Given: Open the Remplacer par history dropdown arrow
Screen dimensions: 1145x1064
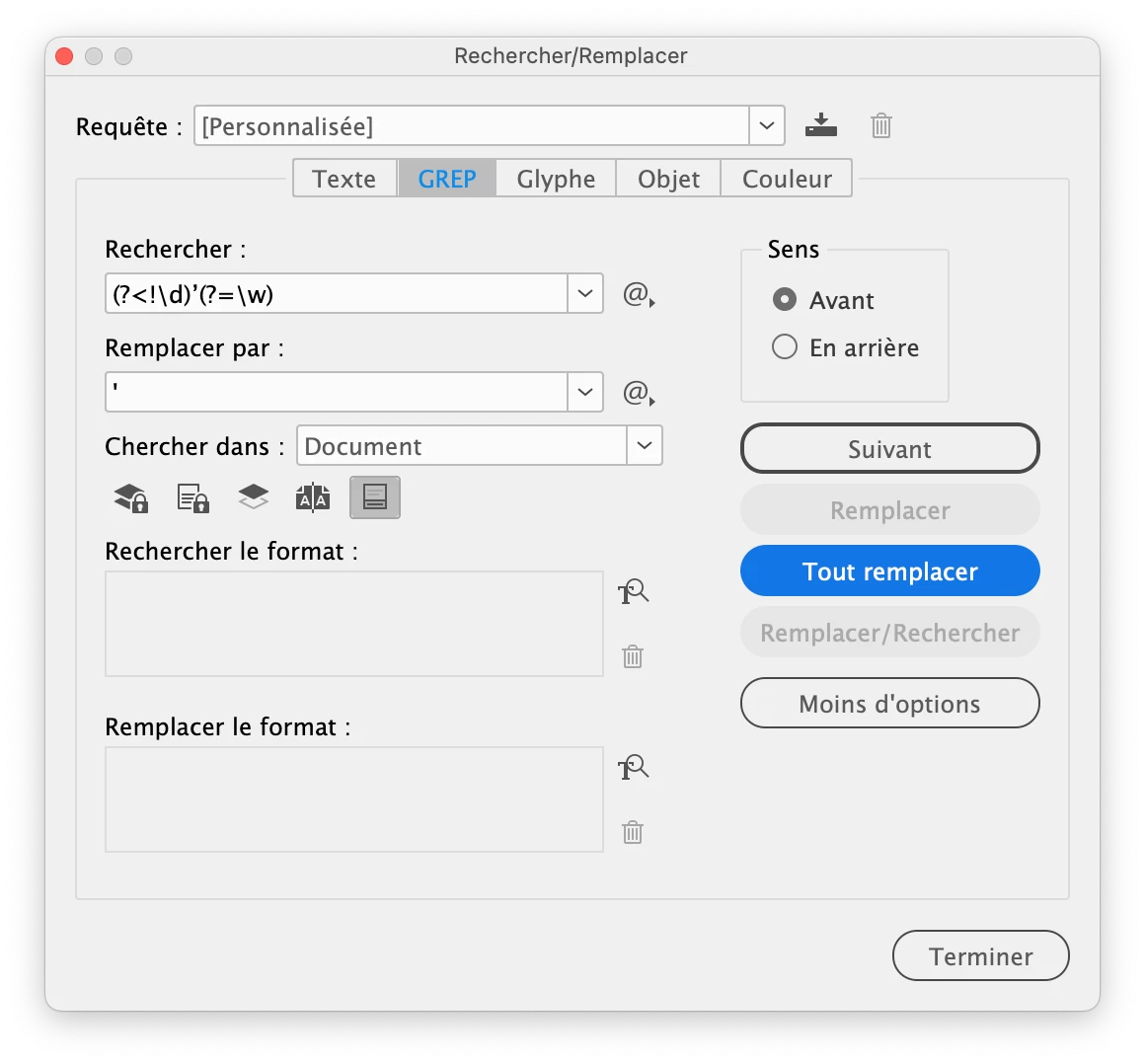Looking at the screenshot, I should pos(585,392).
